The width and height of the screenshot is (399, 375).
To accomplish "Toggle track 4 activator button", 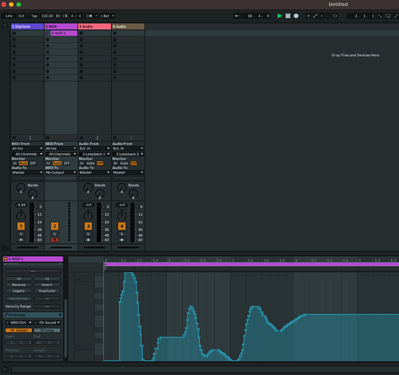I will (122, 226).
